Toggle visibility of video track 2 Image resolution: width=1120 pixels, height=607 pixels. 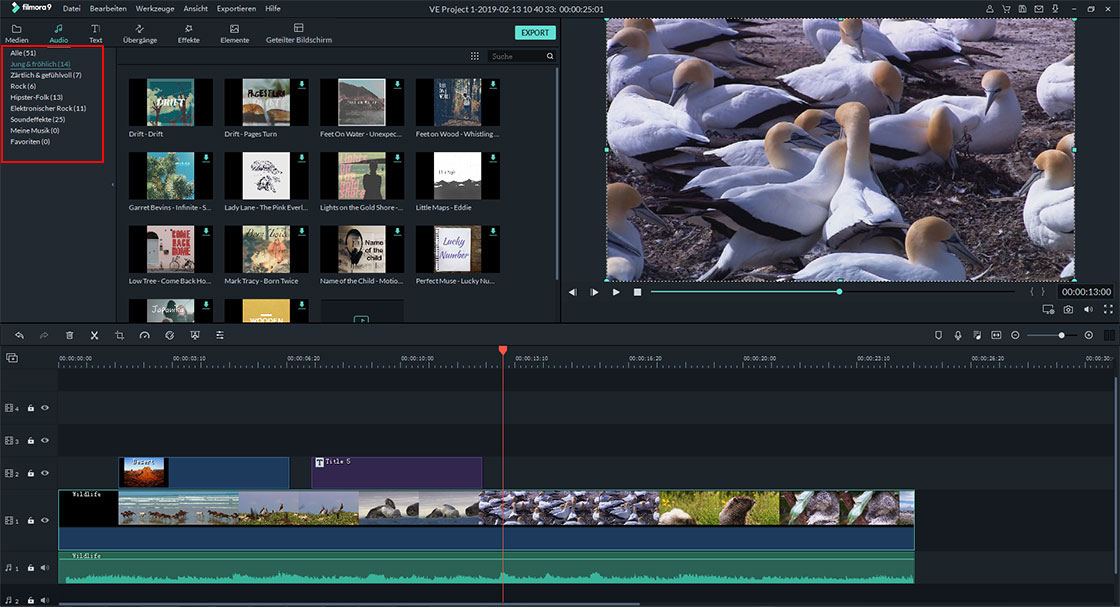[45, 473]
